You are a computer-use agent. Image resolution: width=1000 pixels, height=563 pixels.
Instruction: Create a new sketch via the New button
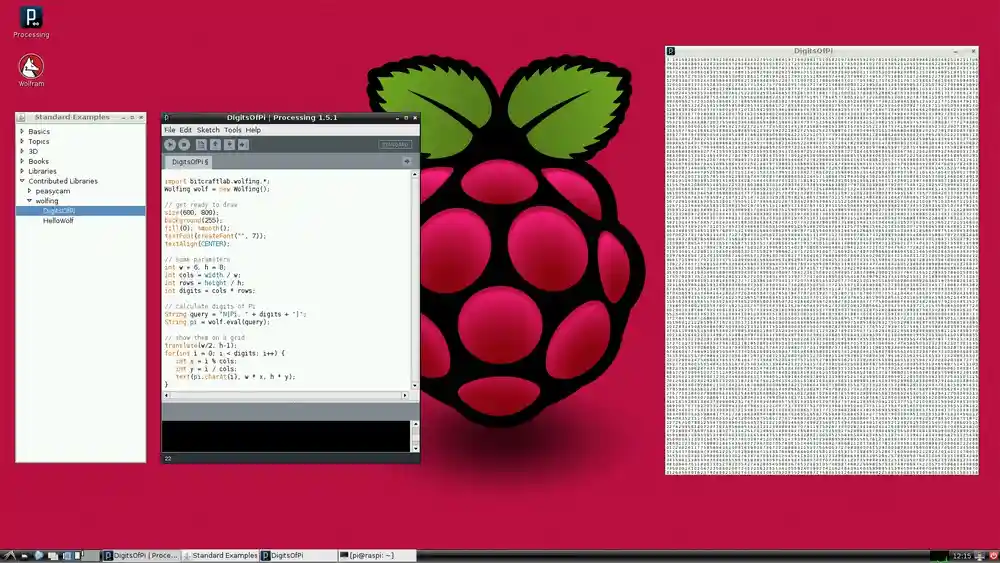(201, 145)
